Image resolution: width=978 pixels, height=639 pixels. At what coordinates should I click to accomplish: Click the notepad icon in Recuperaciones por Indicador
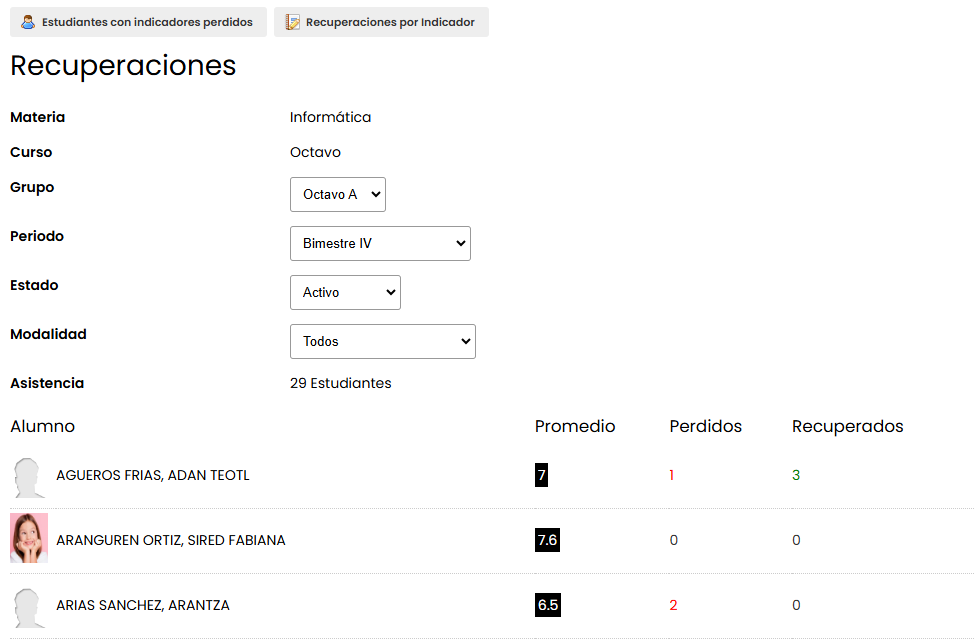293,22
